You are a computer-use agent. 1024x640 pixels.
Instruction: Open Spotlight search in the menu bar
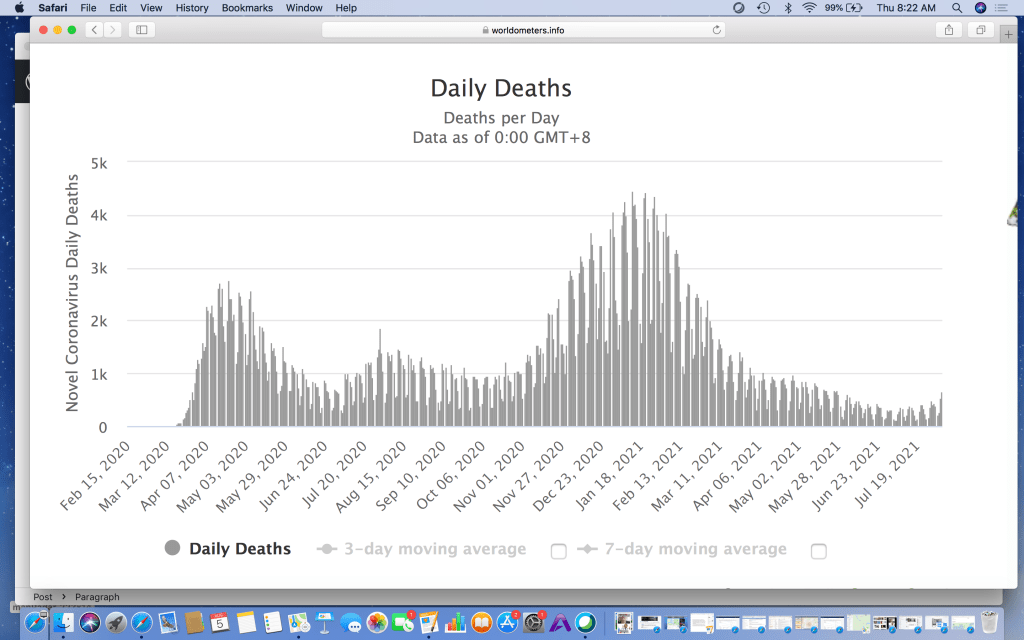(x=957, y=8)
